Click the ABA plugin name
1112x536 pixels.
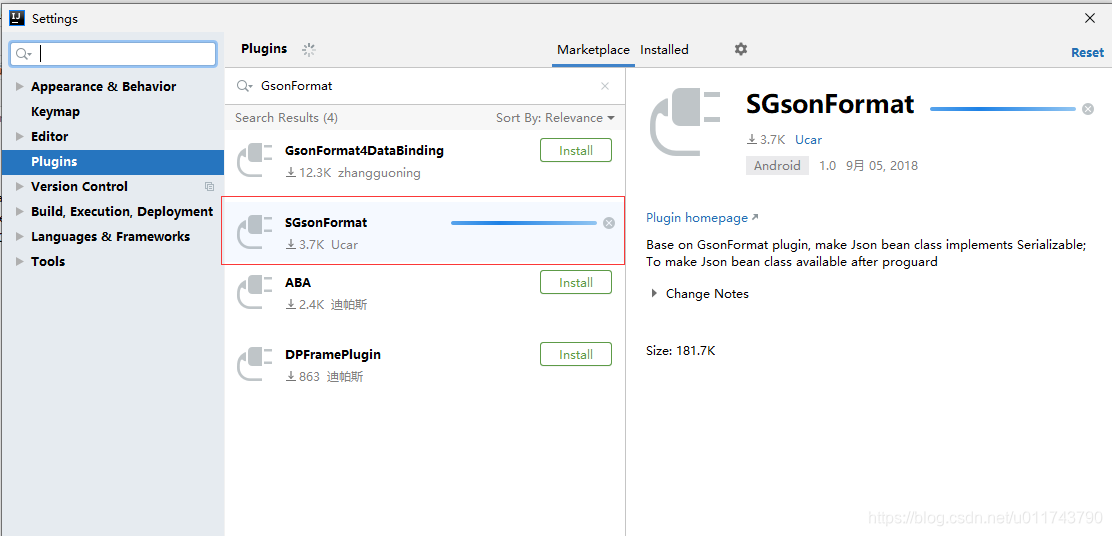click(298, 282)
